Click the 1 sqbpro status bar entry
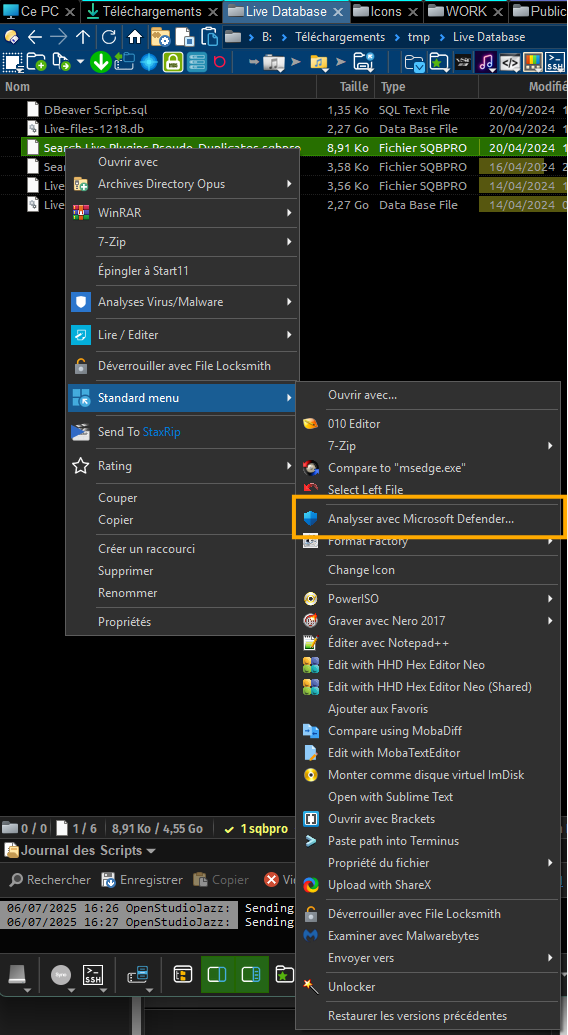568x1035 pixels. (x=256, y=828)
